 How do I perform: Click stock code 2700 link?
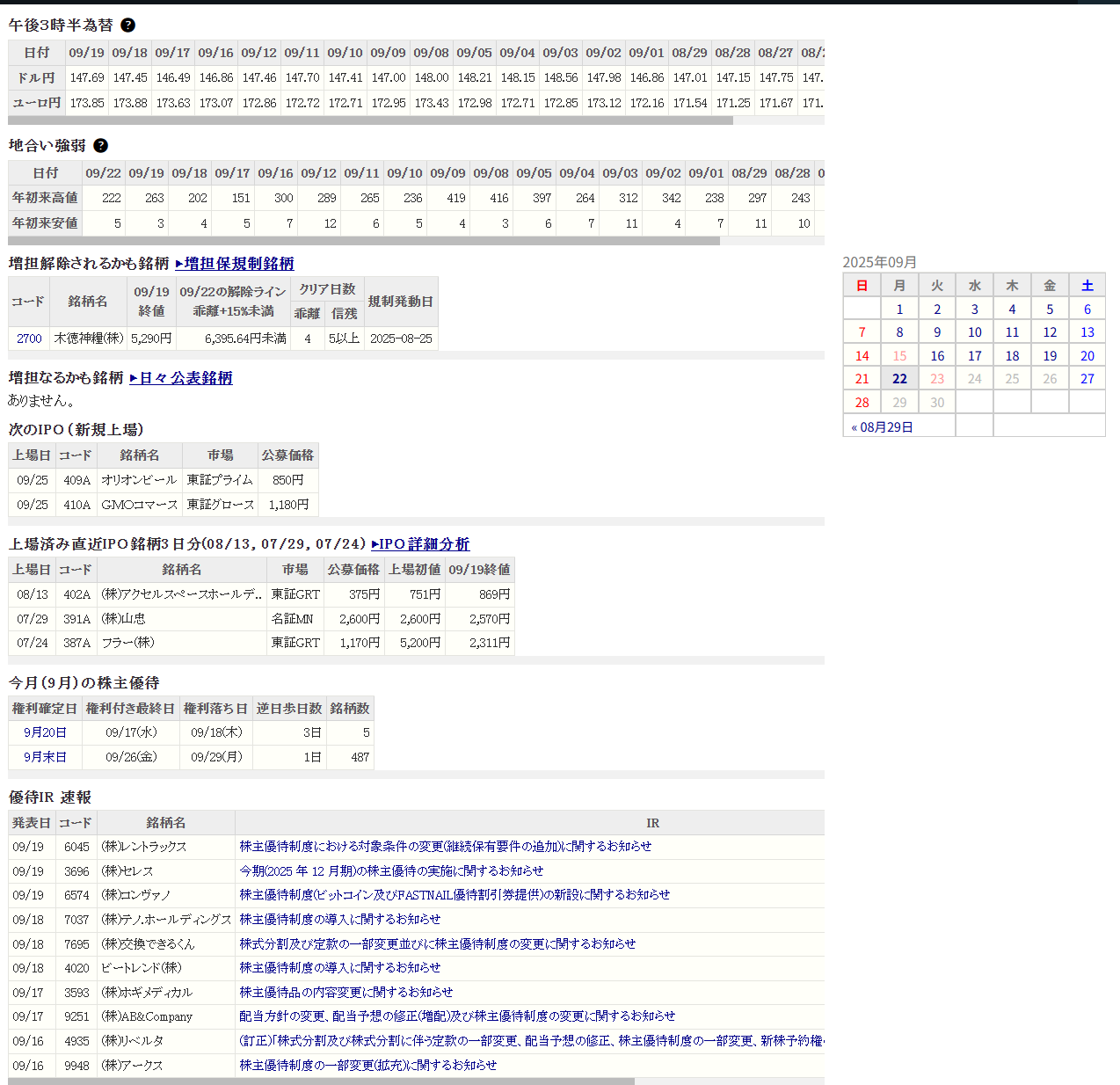(29, 339)
